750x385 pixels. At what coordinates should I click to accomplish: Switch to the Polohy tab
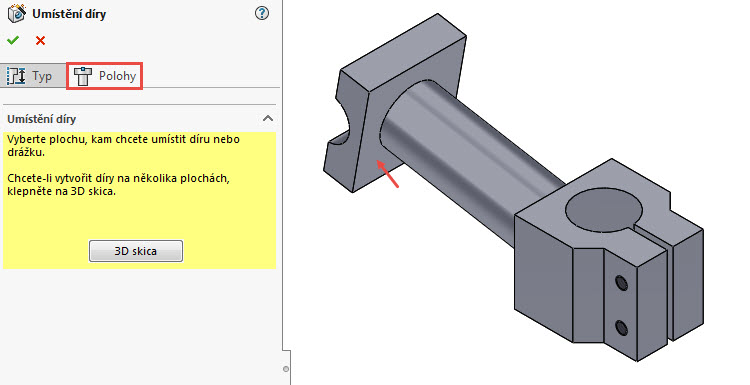(x=104, y=76)
